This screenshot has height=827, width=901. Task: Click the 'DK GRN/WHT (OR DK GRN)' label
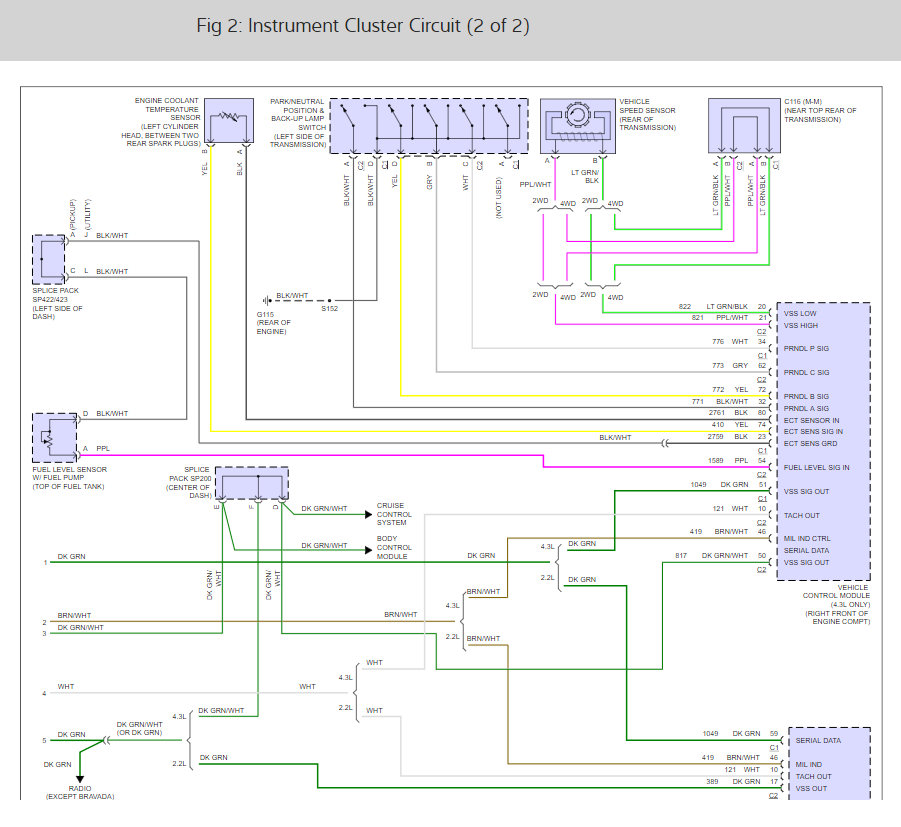(x=139, y=729)
